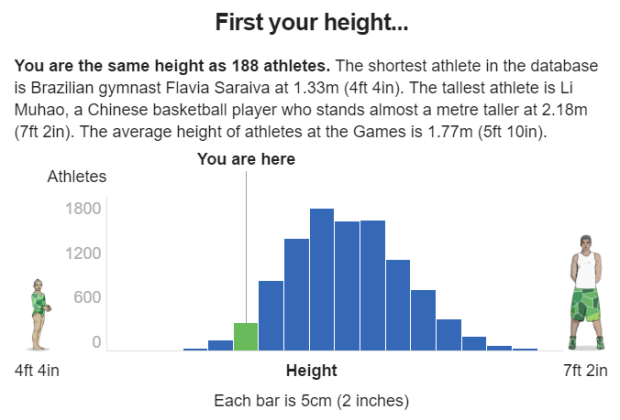620x420 pixels.
Task: Select the green highlighted histogram bar
Action: 246,336
